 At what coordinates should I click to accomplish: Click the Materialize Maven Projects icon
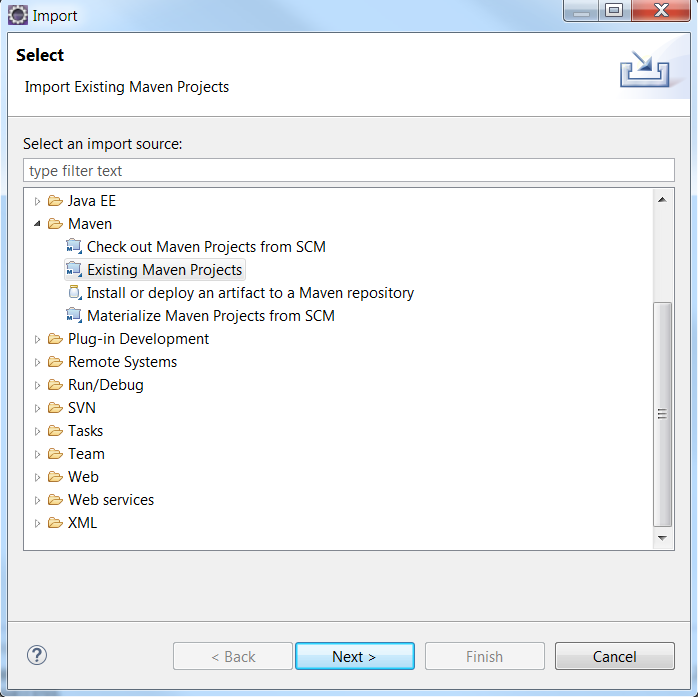73,316
